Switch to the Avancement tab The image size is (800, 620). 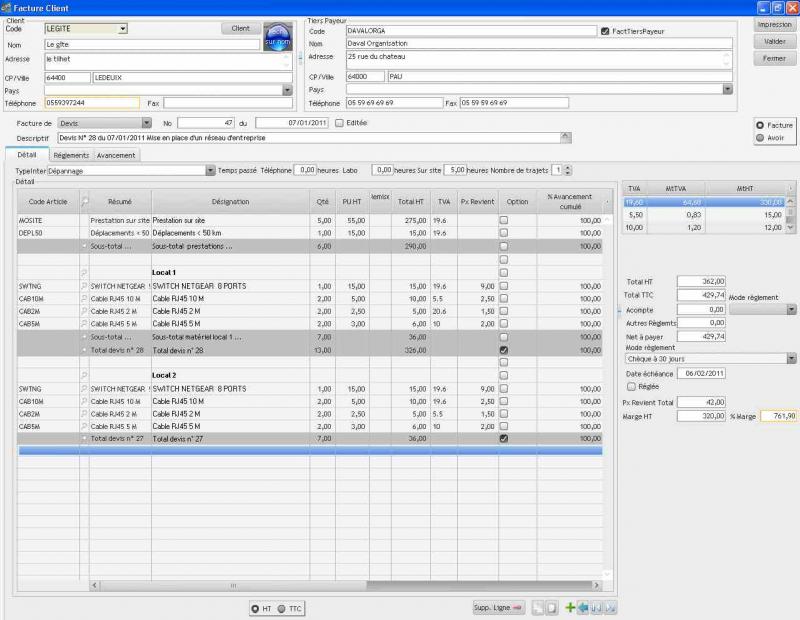116,155
